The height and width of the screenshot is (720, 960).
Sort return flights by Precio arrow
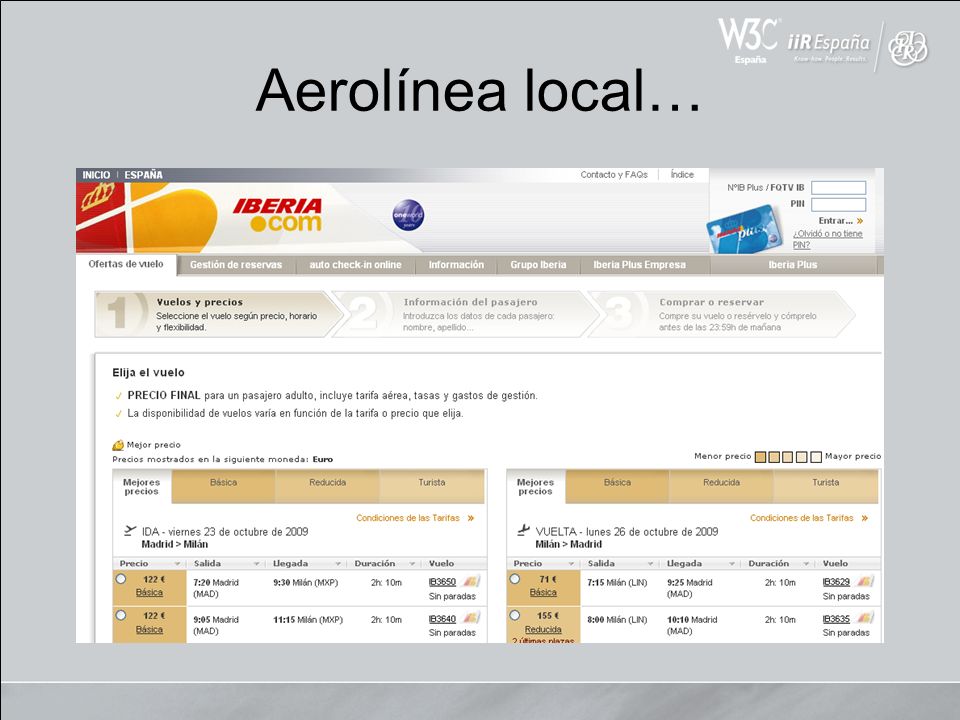[571, 564]
